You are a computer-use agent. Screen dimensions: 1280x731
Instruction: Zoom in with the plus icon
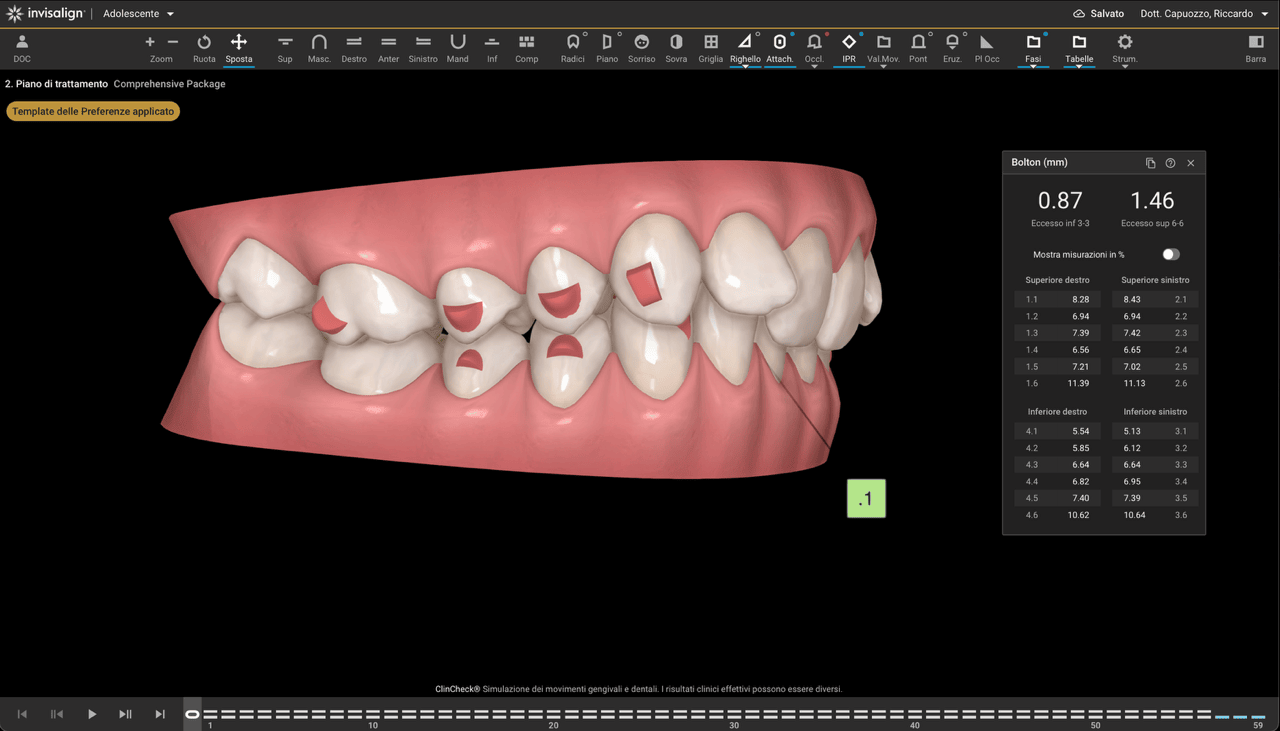tap(150, 42)
